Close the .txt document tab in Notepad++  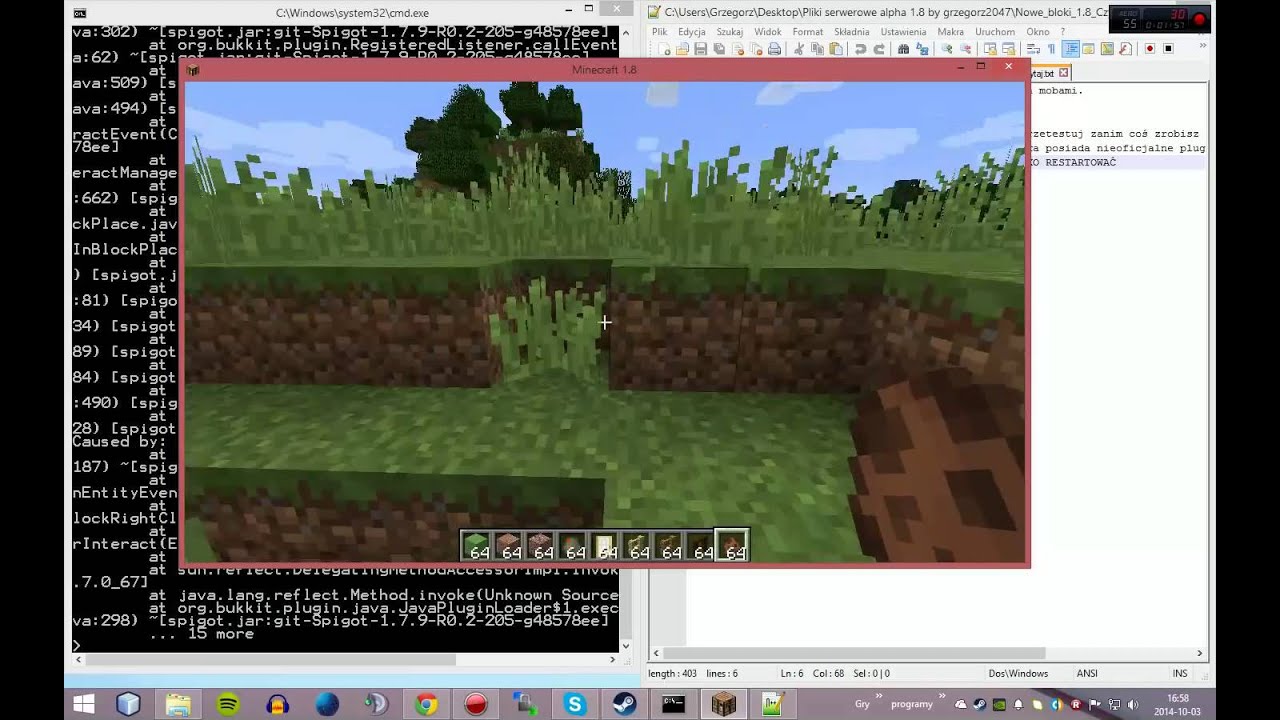[x=1064, y=73]
